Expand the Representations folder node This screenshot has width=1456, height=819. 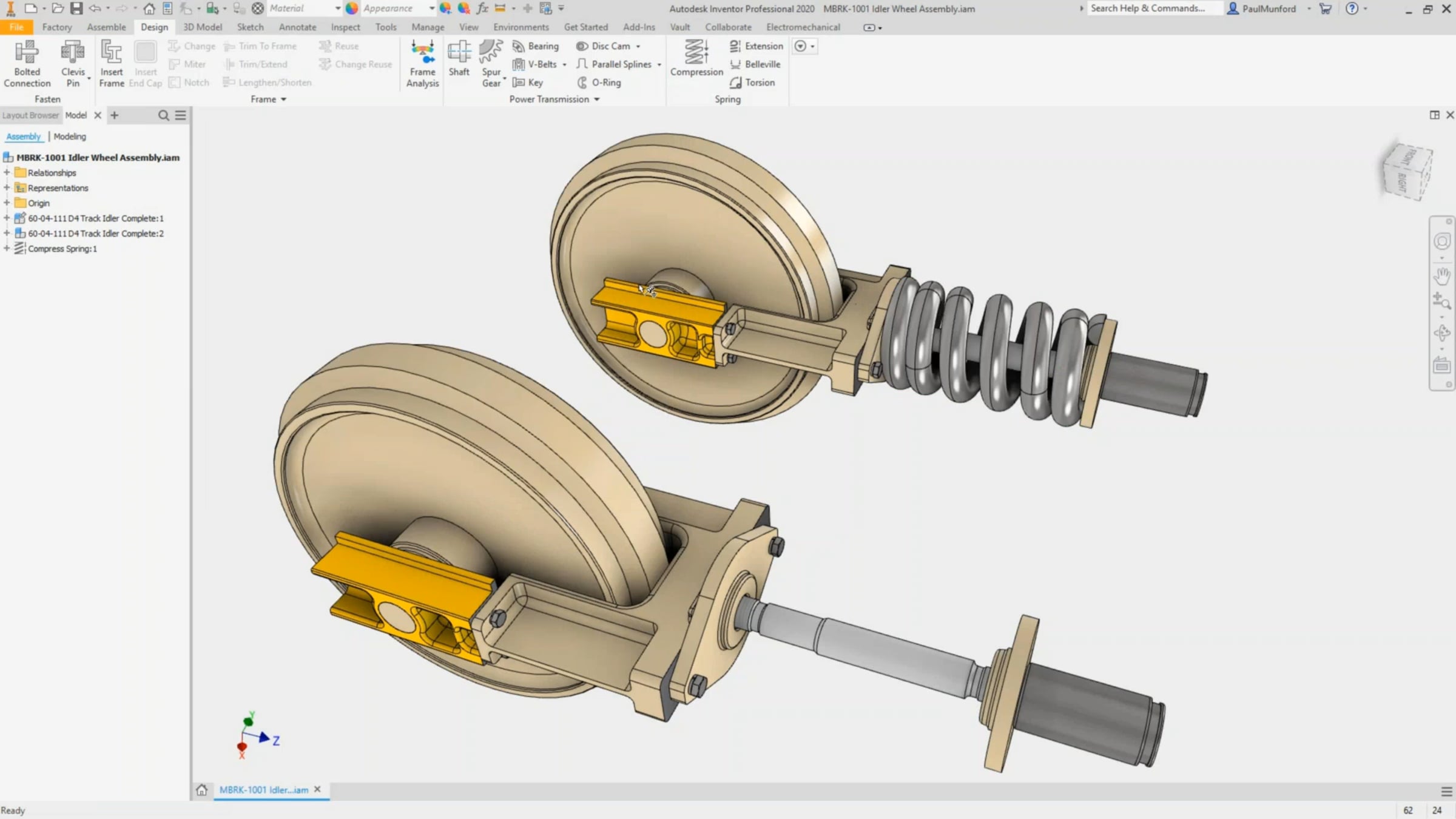coord(7,188)
